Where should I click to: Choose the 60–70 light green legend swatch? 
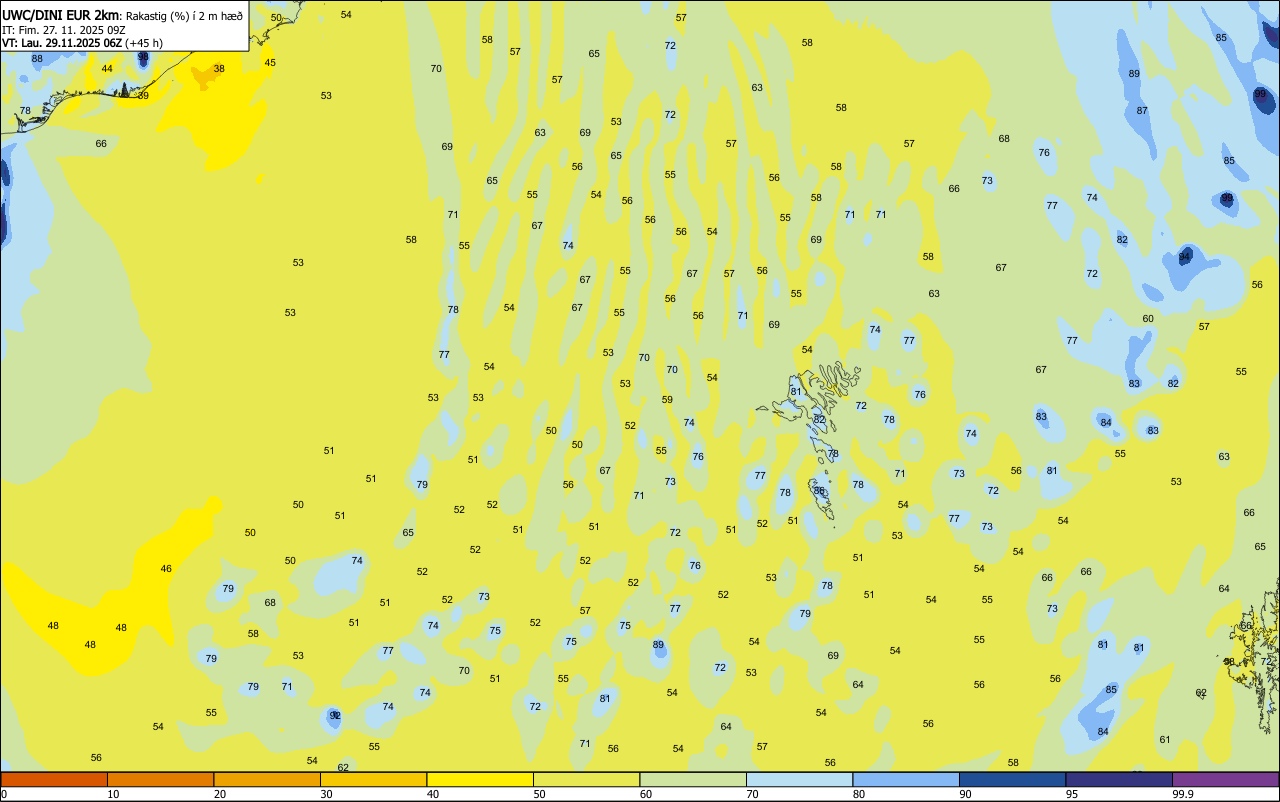coord(693,779)
